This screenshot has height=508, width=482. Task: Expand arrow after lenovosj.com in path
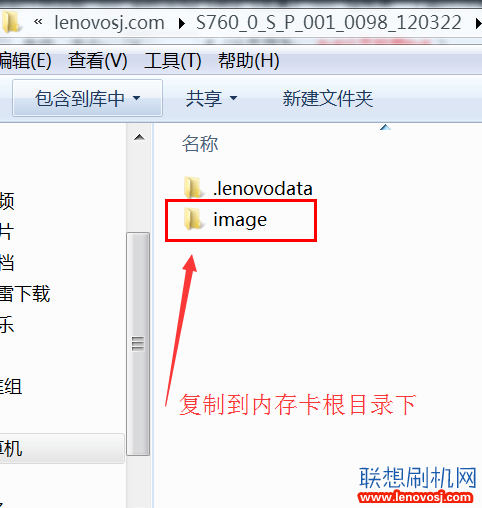coord(182,24)
